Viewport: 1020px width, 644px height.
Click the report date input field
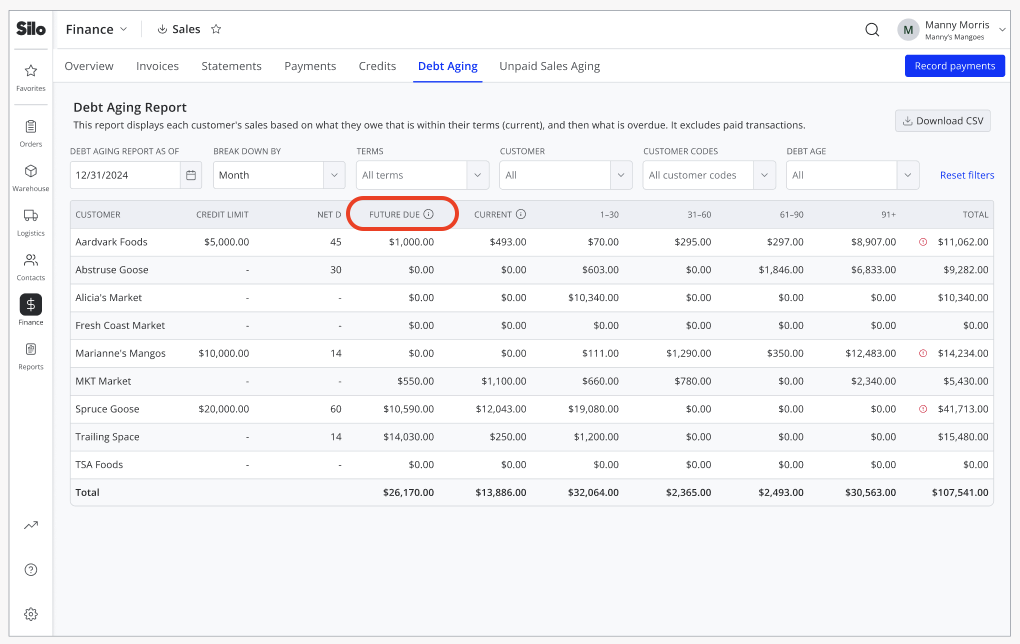pyautogui.click(x=126, y=175)
